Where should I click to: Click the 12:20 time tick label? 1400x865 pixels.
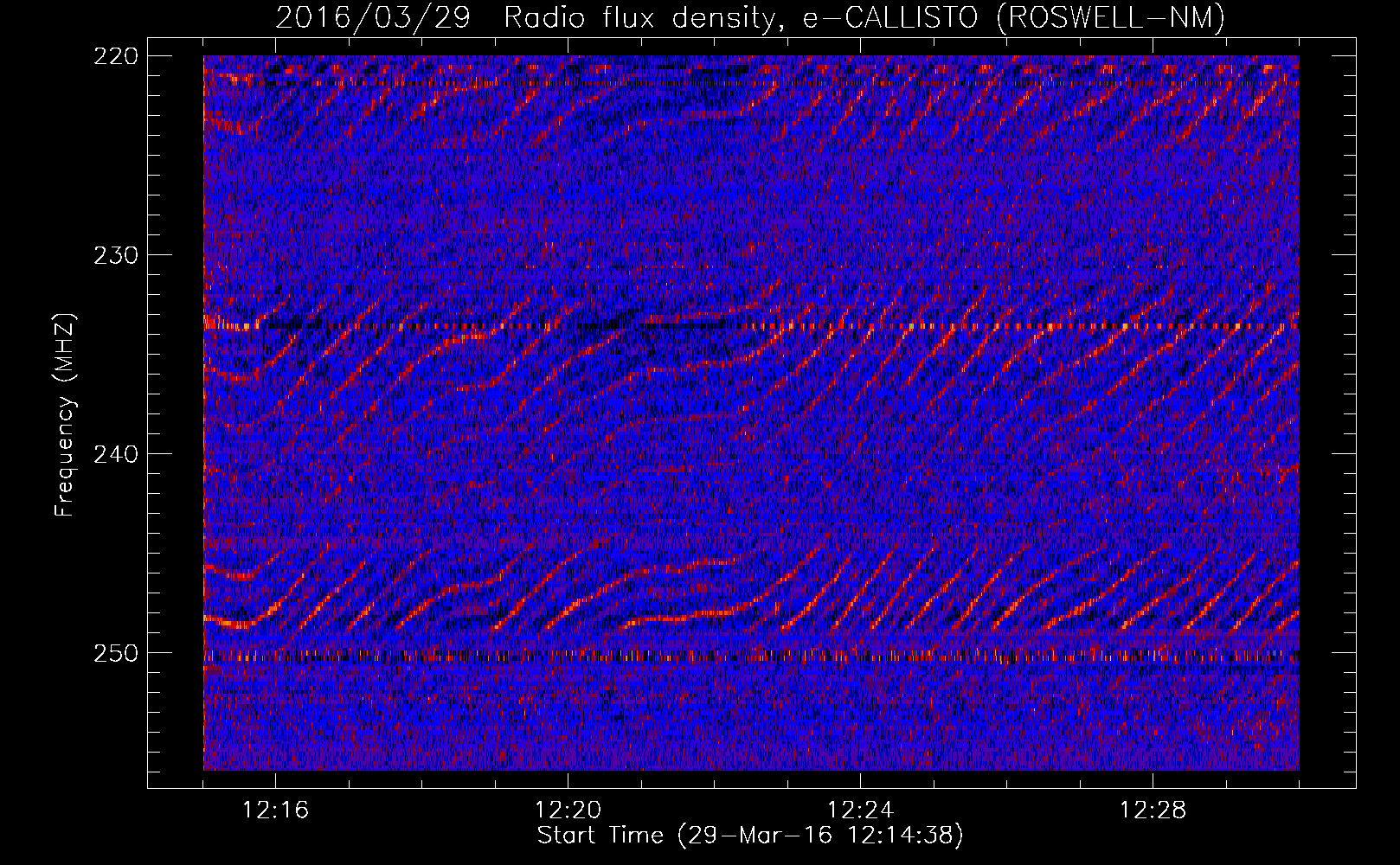click(x=568, y=811)
